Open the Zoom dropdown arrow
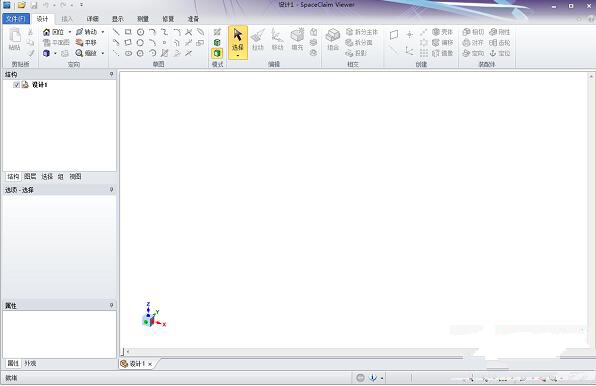 click(103, 53)
